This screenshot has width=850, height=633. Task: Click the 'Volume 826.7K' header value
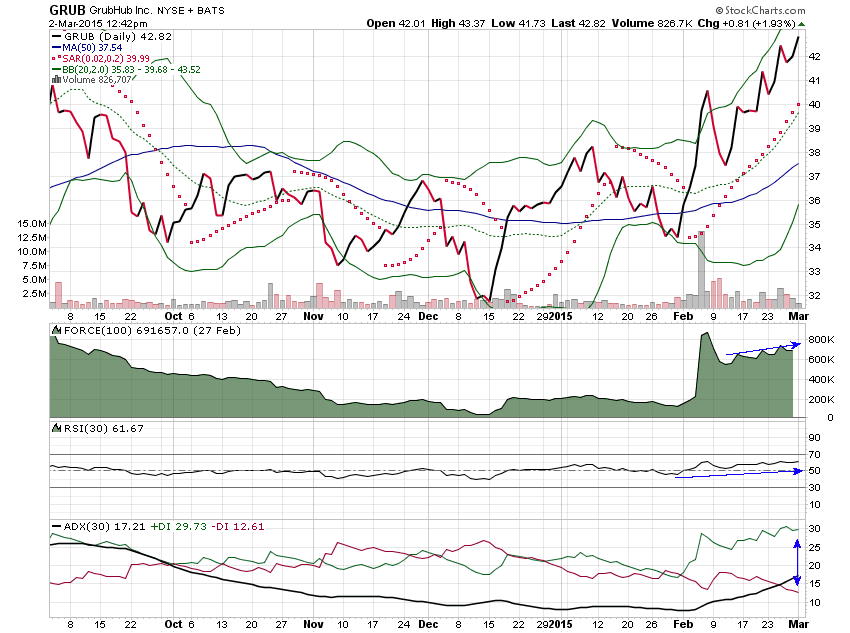pyautogui.click(x=652, y=23)
